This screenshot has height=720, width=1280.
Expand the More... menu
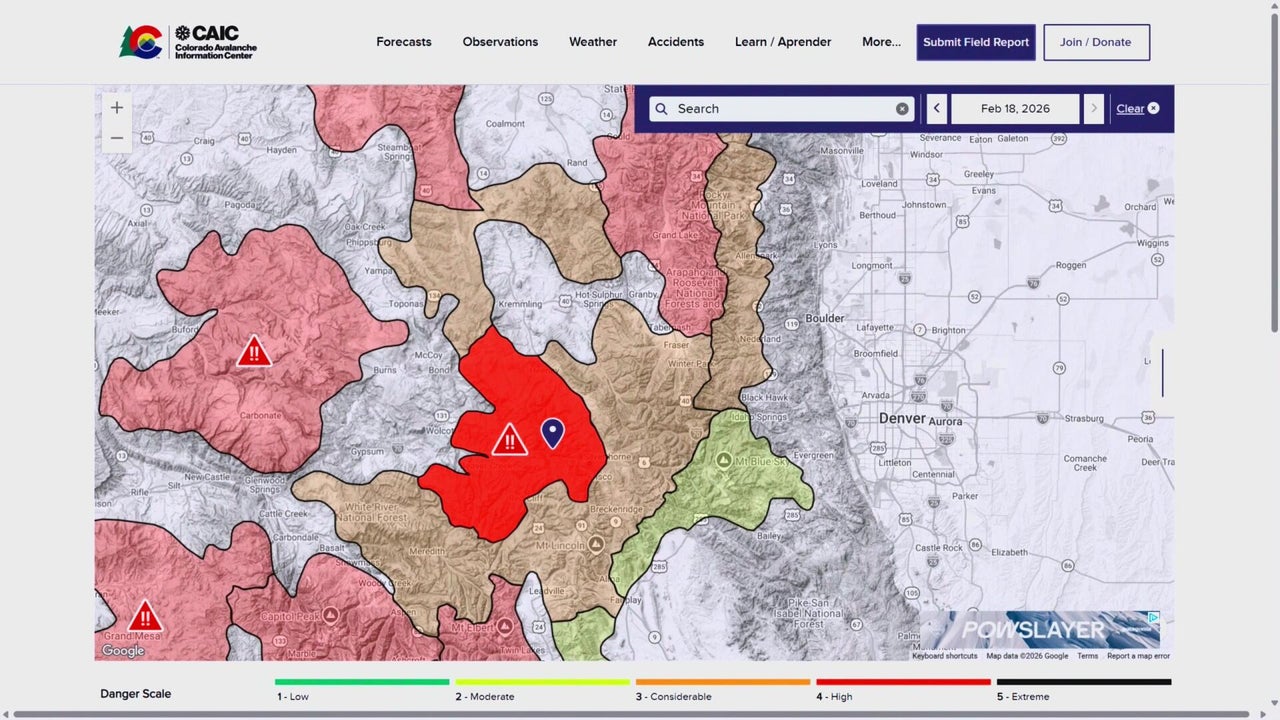881,42
